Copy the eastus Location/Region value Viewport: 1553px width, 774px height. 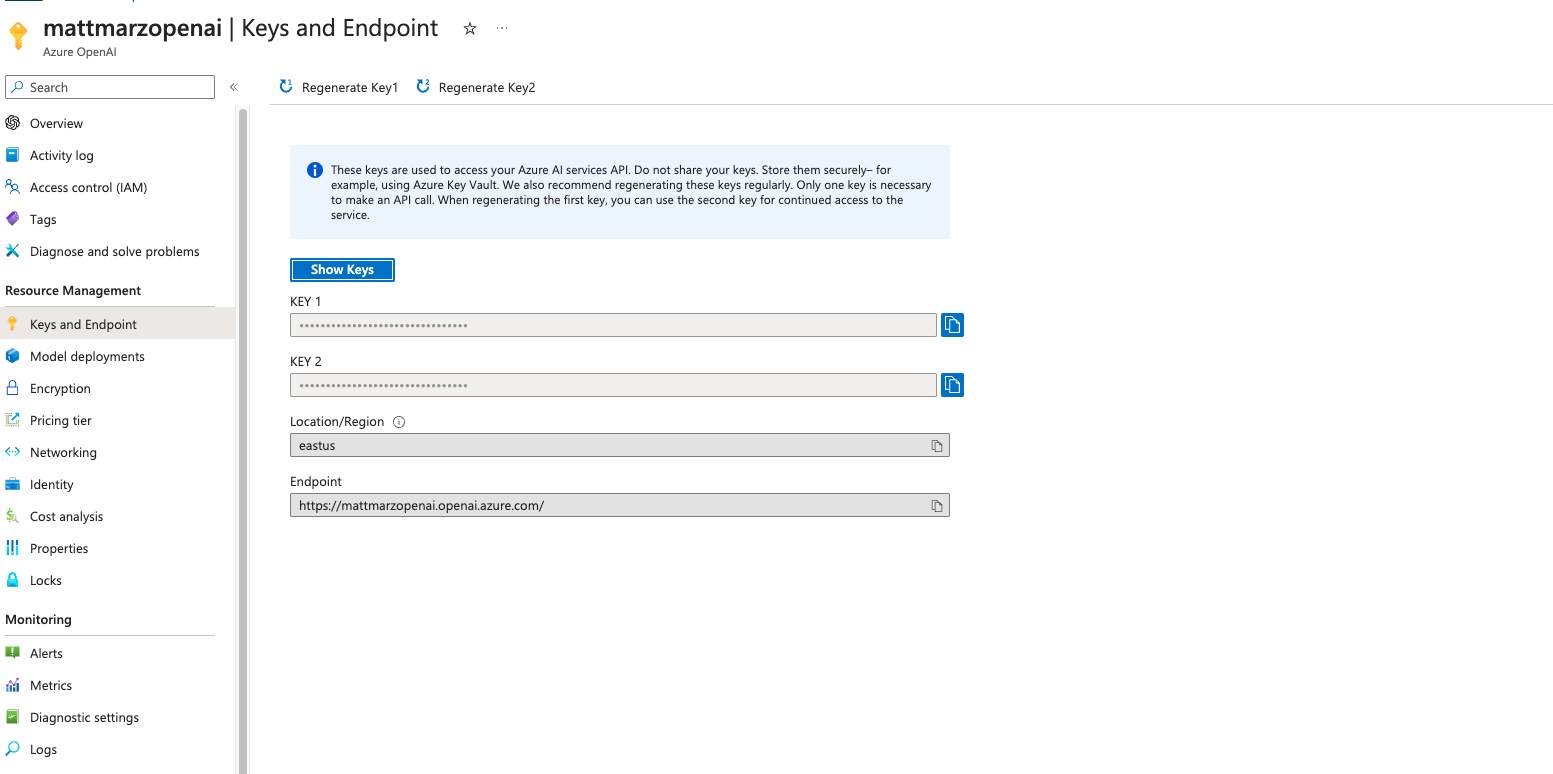936,446
